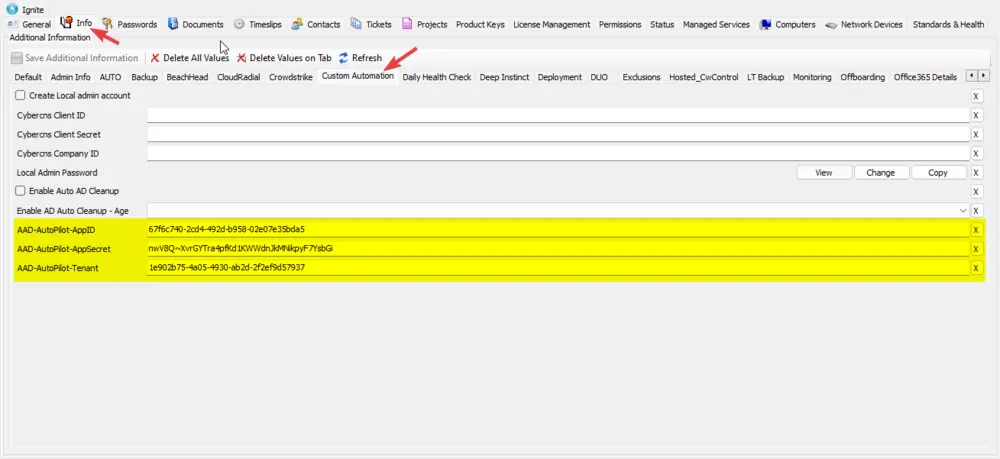Select the Custom Automation sub-tab

[358, 76]
